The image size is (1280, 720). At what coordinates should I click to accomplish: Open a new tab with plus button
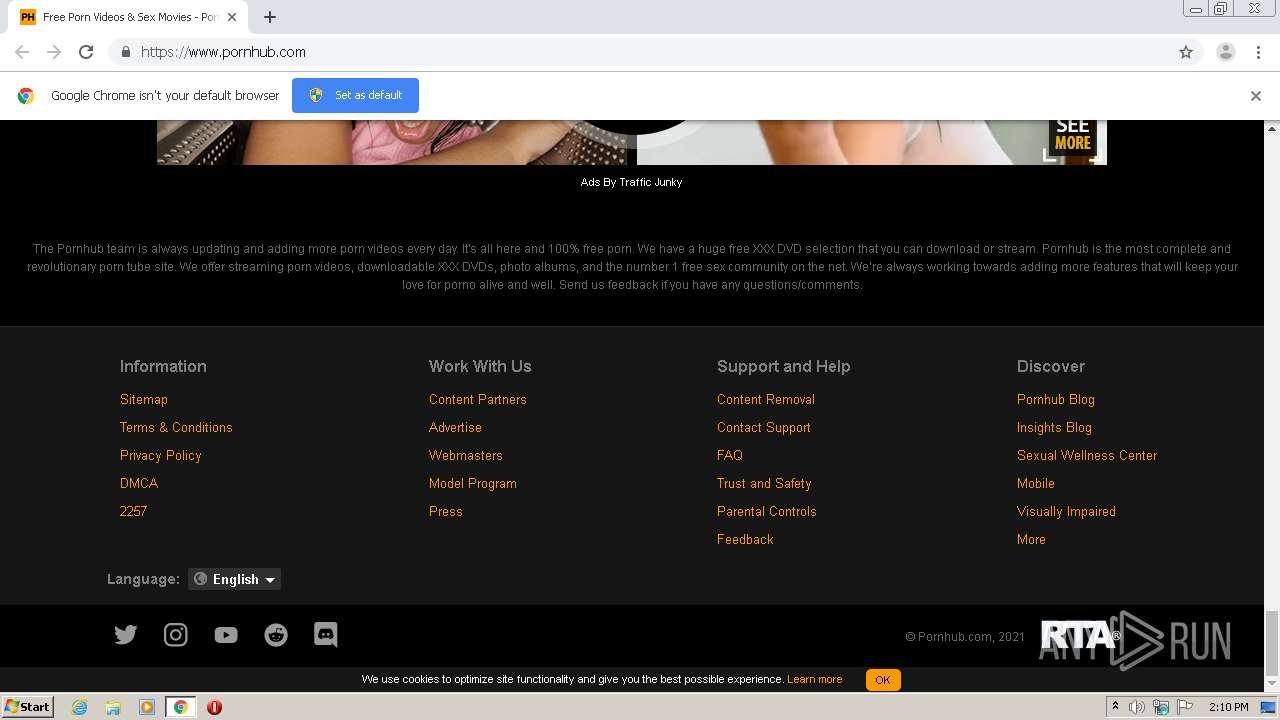tap(270, 17)
